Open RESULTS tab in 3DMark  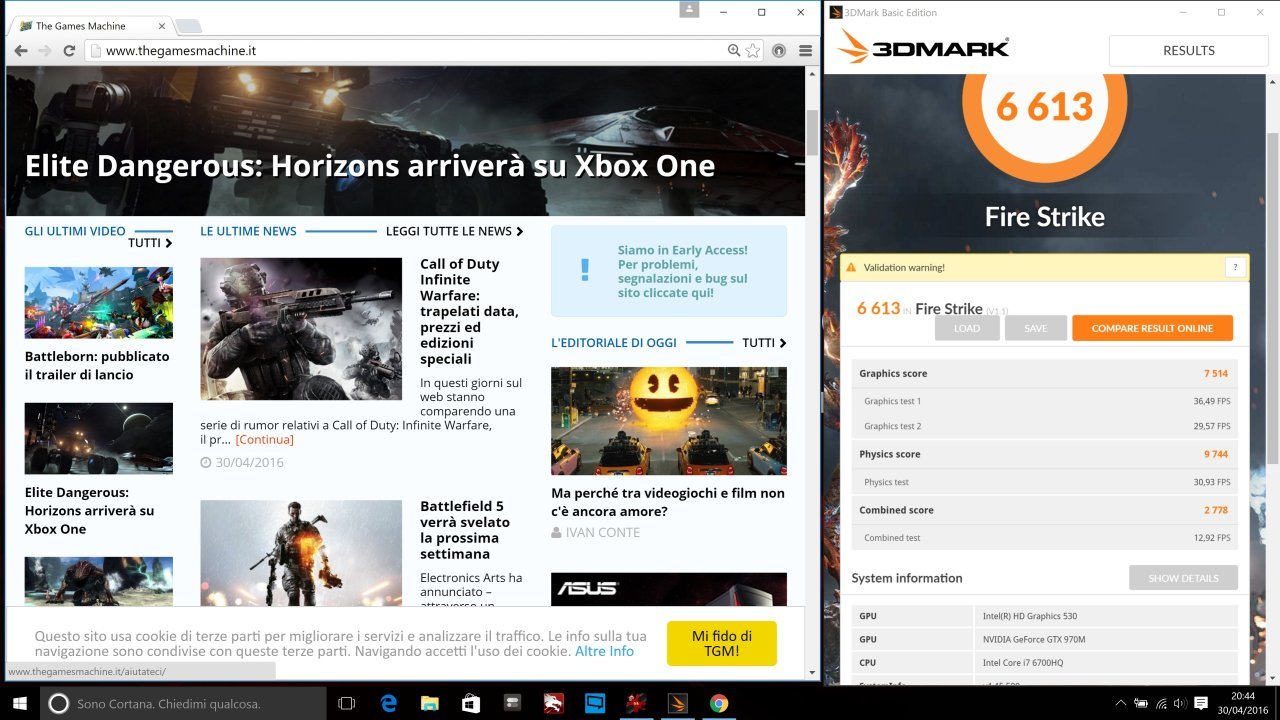(1189, 50)
